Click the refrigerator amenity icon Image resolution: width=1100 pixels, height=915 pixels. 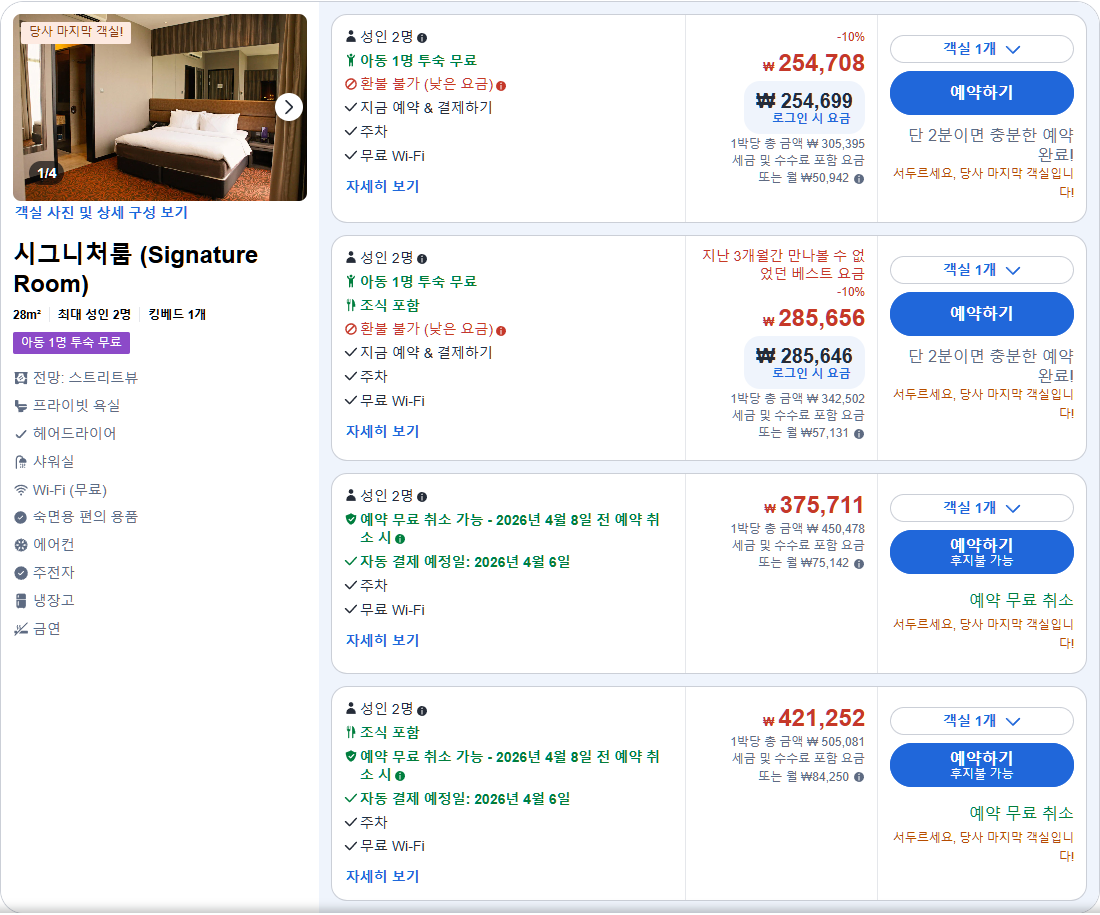pos(21,601)
